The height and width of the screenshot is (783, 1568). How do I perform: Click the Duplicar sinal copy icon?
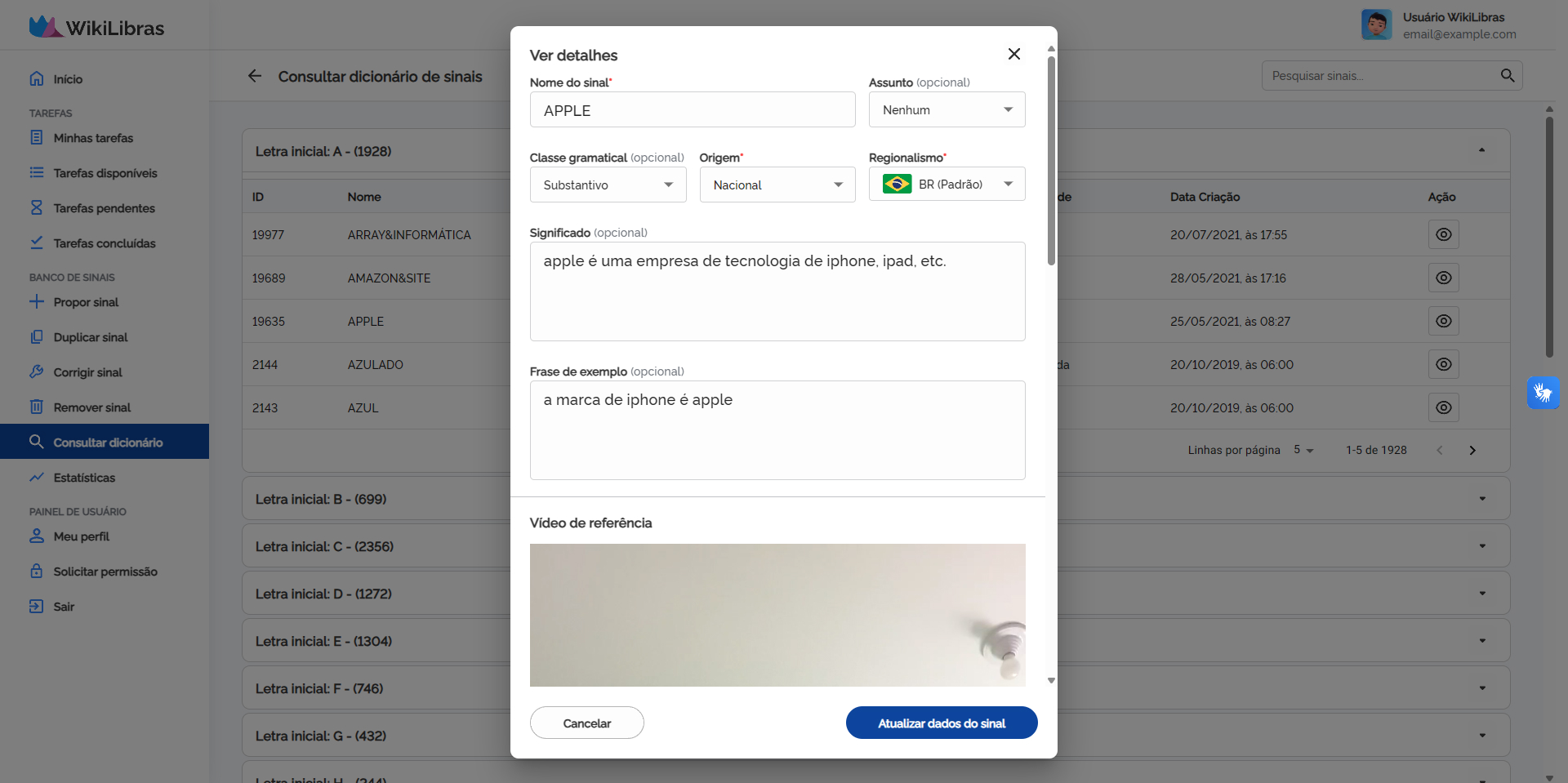point(37,336)
